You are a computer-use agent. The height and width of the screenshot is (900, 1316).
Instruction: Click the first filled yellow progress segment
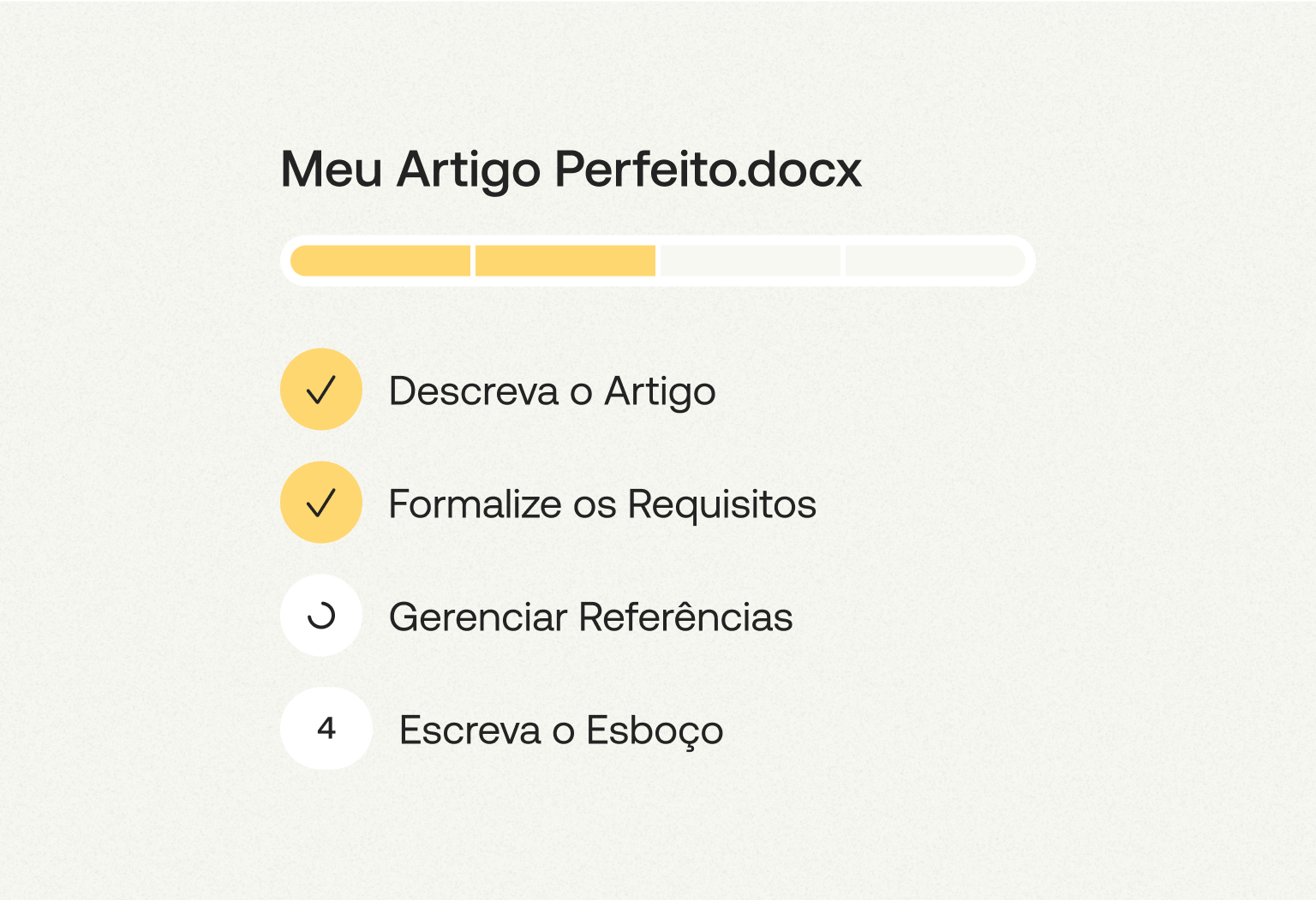[x=380, y=260]
